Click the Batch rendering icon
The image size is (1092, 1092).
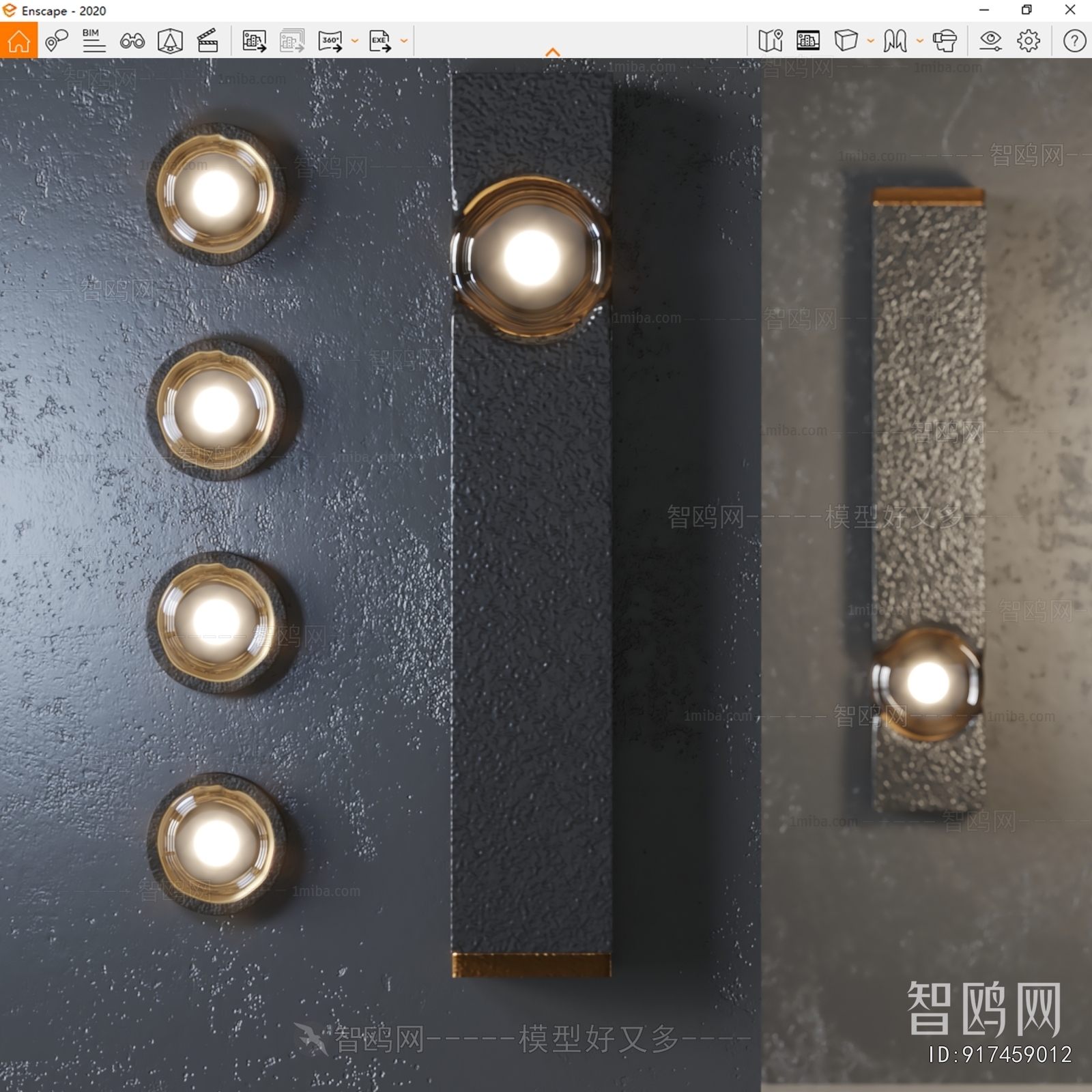pos(292,41)
